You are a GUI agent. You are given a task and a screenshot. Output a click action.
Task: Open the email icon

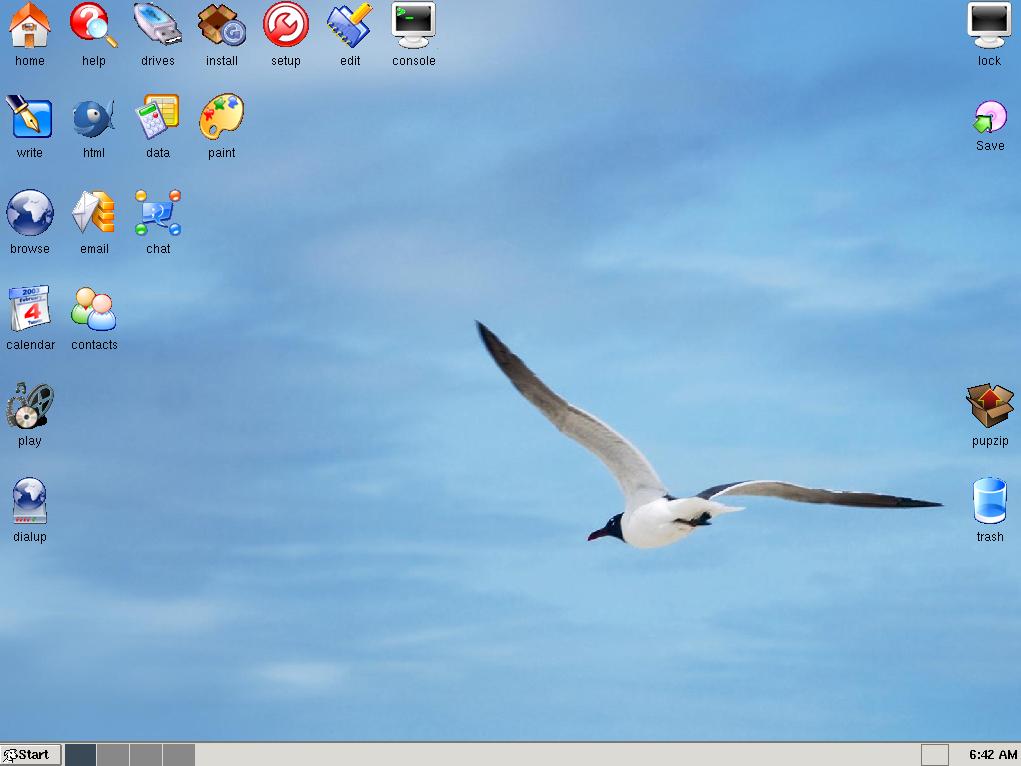pos(94,213)
